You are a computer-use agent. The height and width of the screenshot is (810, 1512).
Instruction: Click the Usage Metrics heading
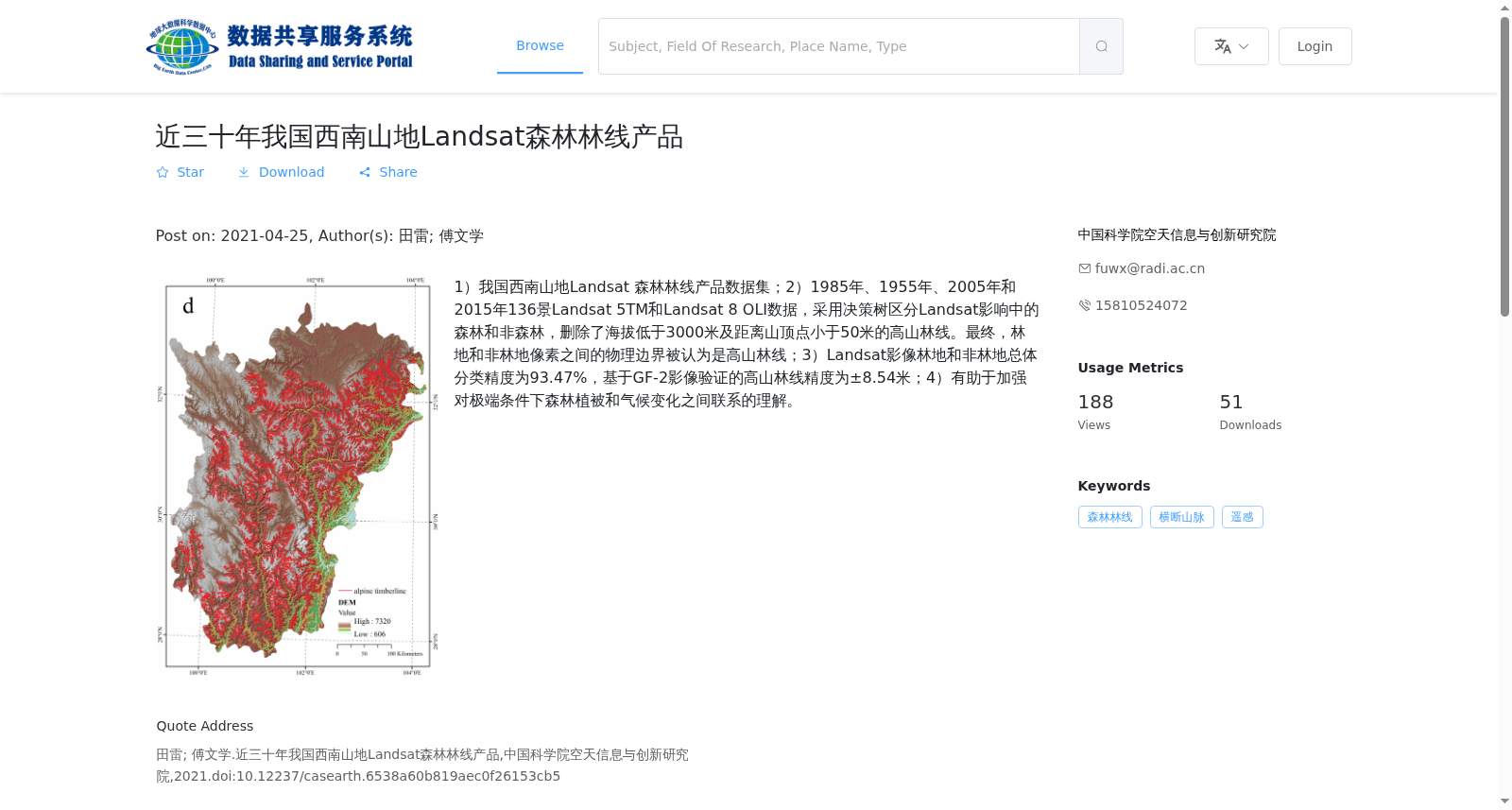(1130, 368)
